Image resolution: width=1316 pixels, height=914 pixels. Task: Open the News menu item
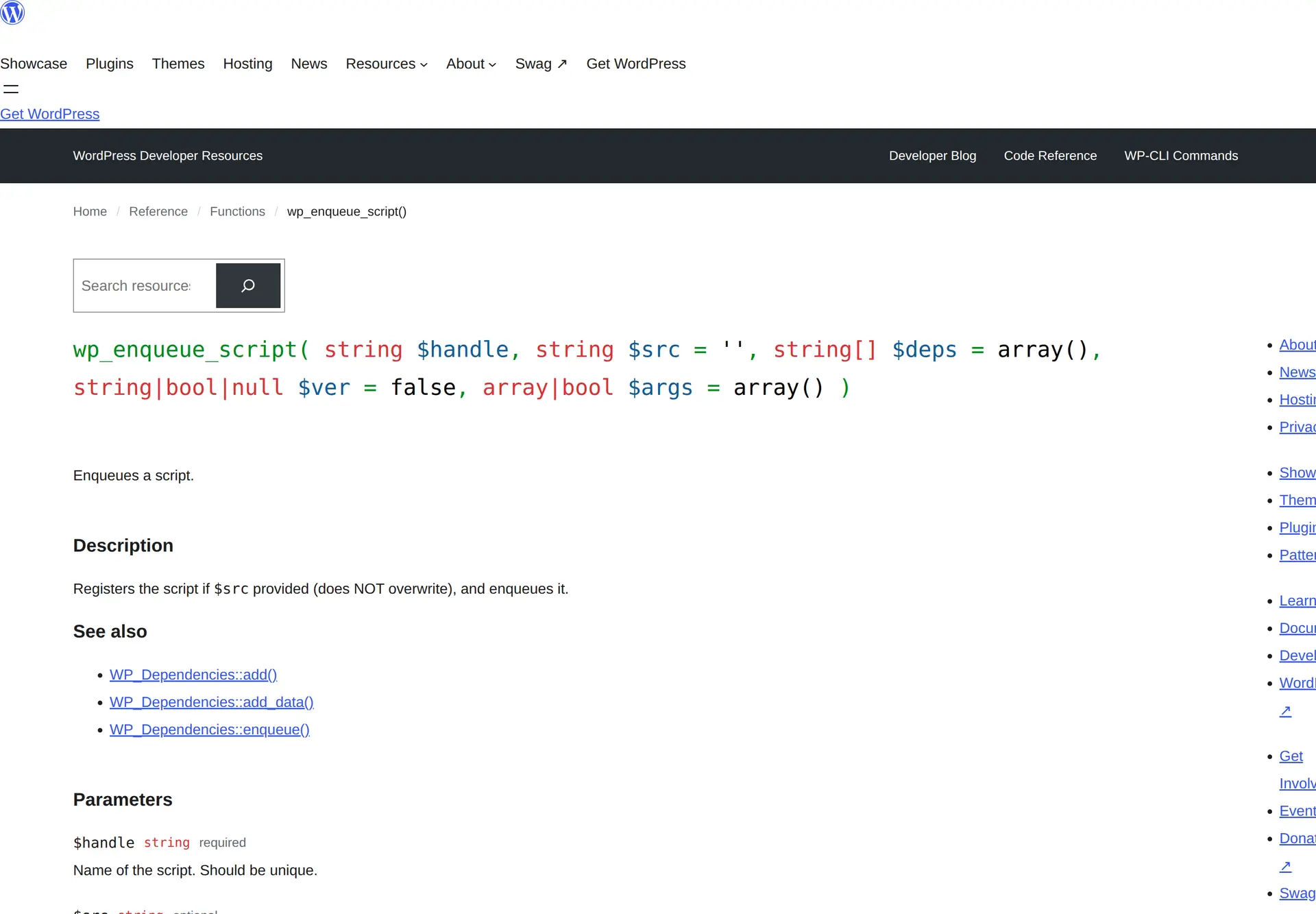click(309, 64)
